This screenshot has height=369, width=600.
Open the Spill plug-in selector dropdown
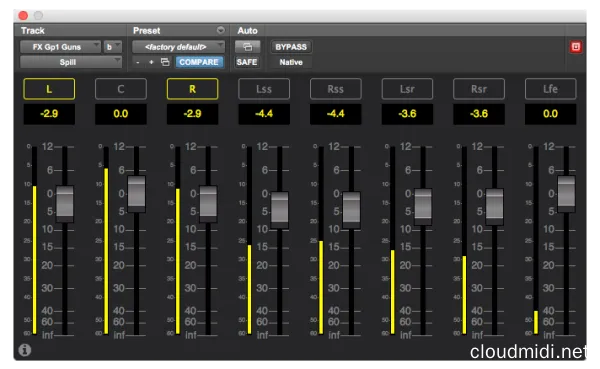pos(71,62)
